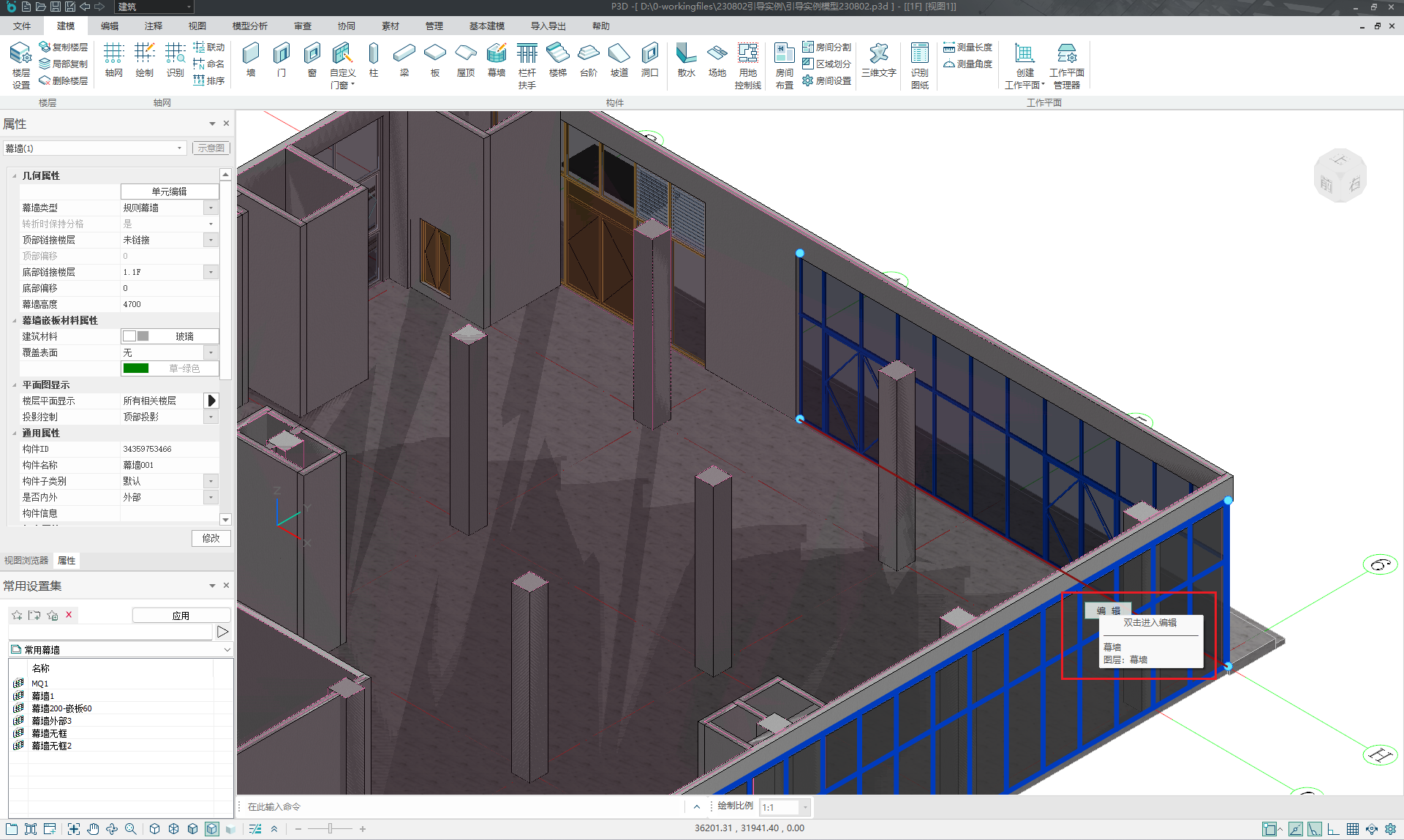The width and height of the screenshot is (1404, 840).
Task: Delete selected preset with red X icon
Action: pos(69,615)
